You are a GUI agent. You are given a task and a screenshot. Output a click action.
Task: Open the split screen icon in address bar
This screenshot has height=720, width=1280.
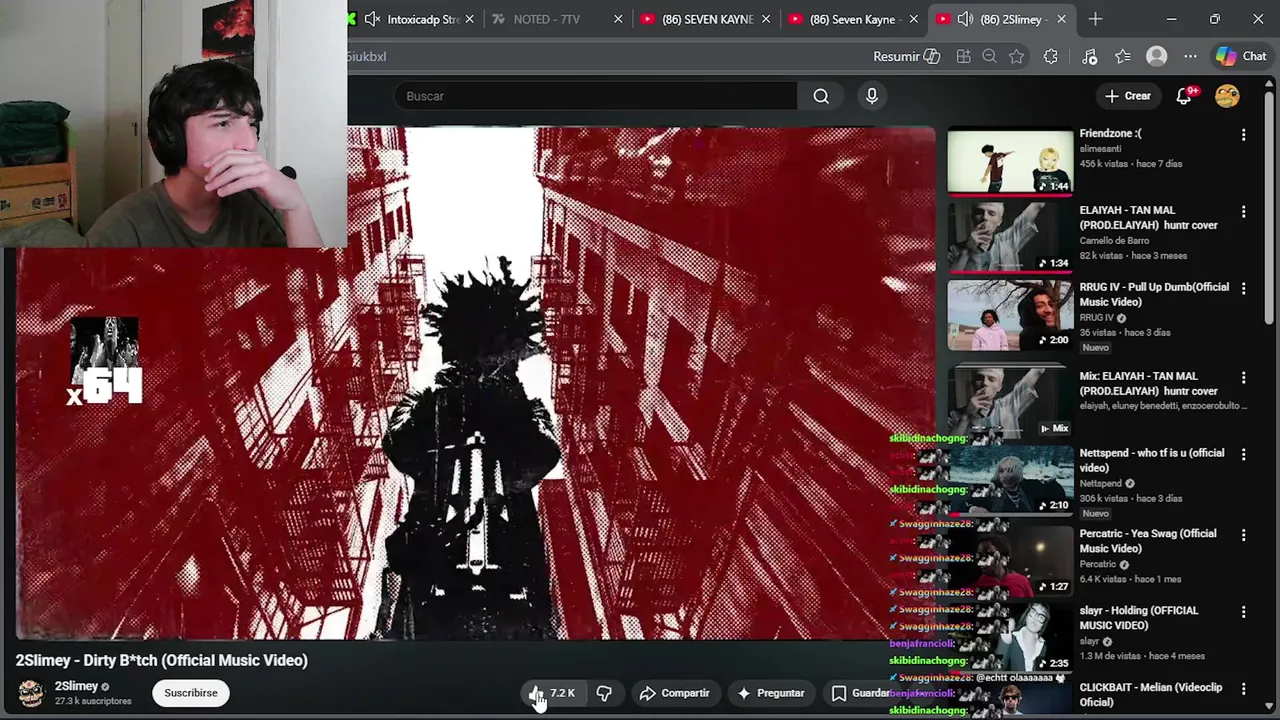point(964,57)
